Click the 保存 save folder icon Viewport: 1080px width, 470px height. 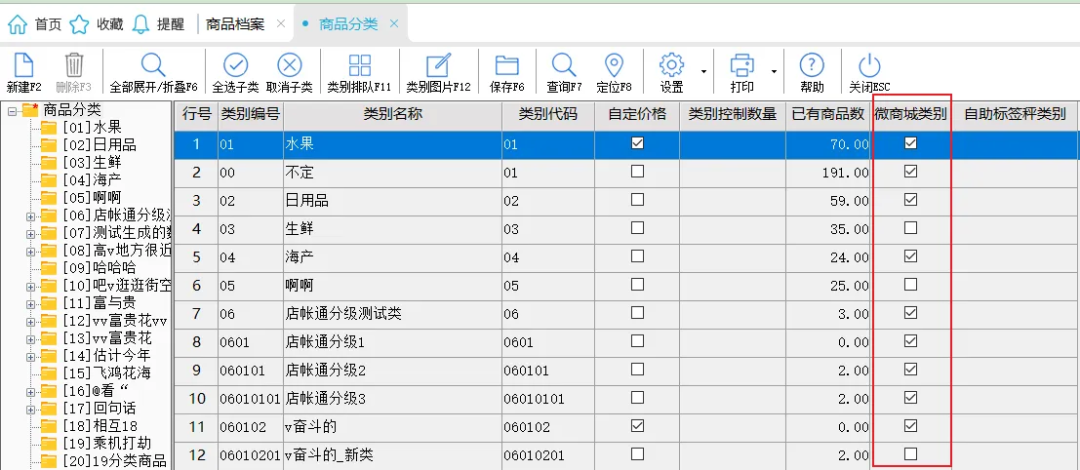(x=507, y=66)
